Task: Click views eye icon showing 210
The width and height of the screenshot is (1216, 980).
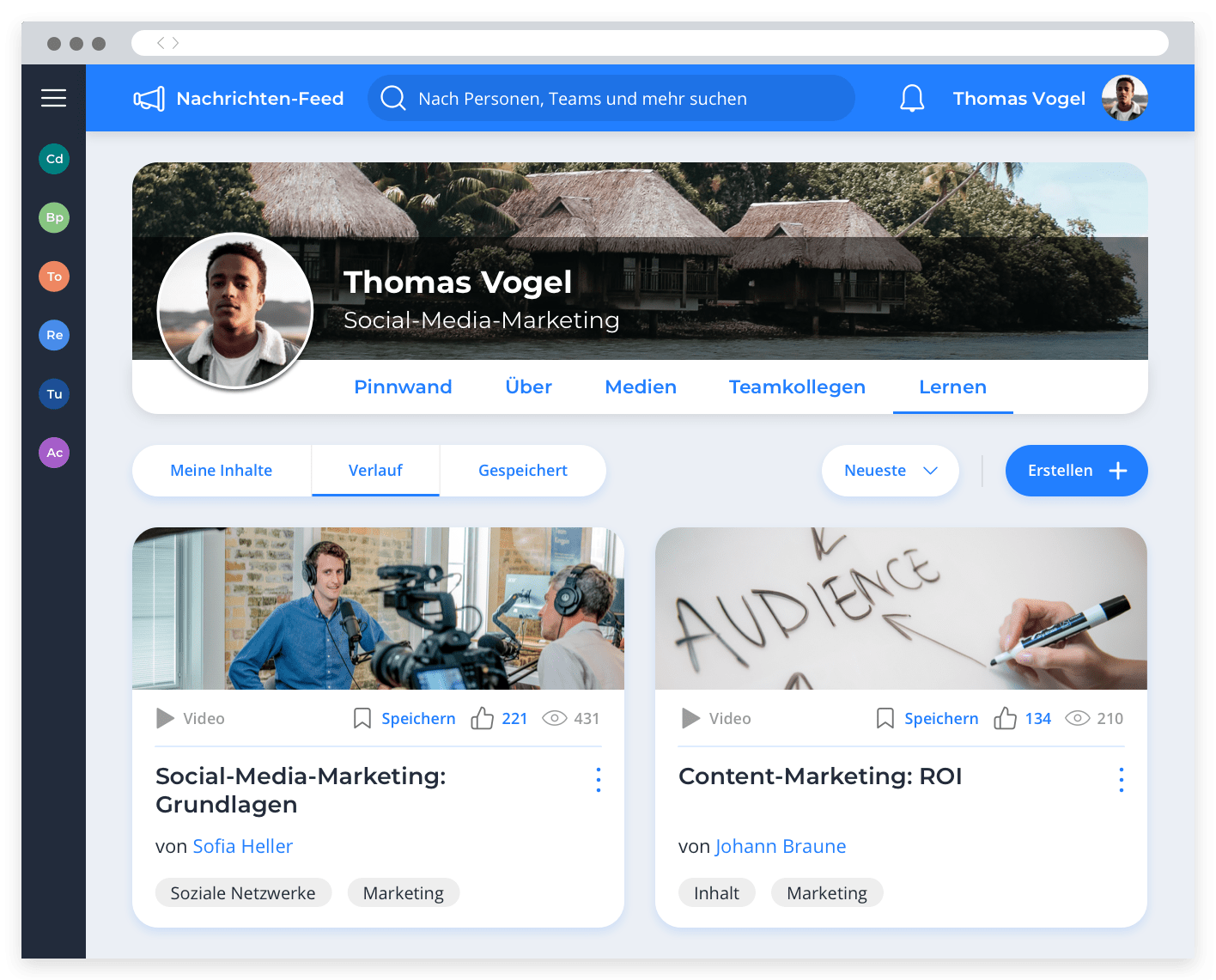Action: [1078, 718]
